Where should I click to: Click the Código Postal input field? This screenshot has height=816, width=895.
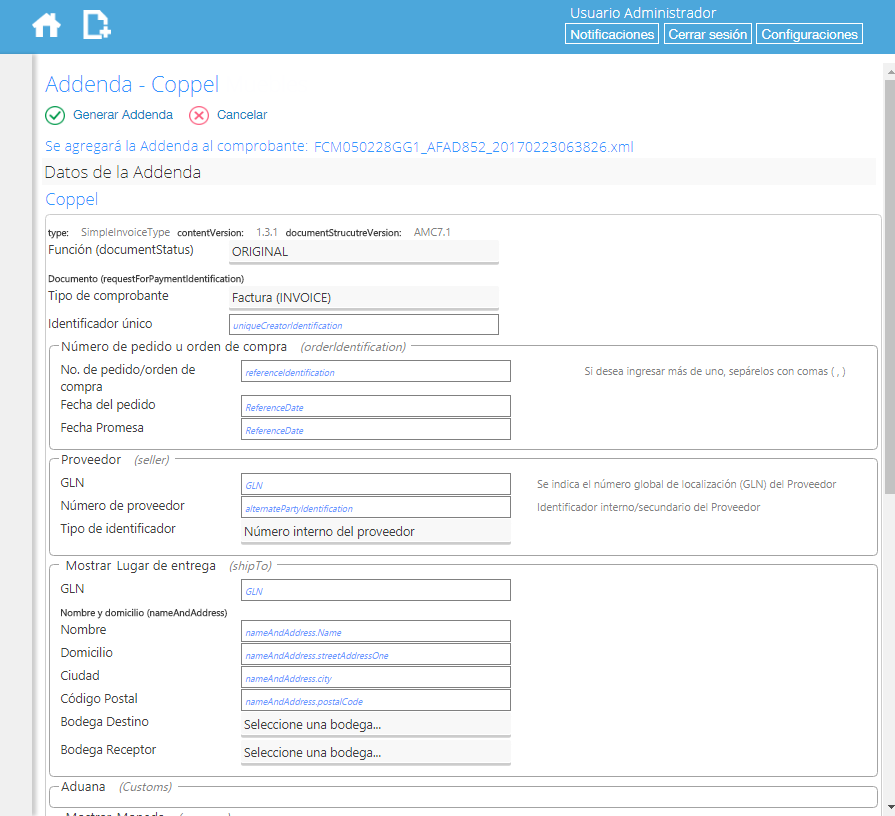point(376,700)
